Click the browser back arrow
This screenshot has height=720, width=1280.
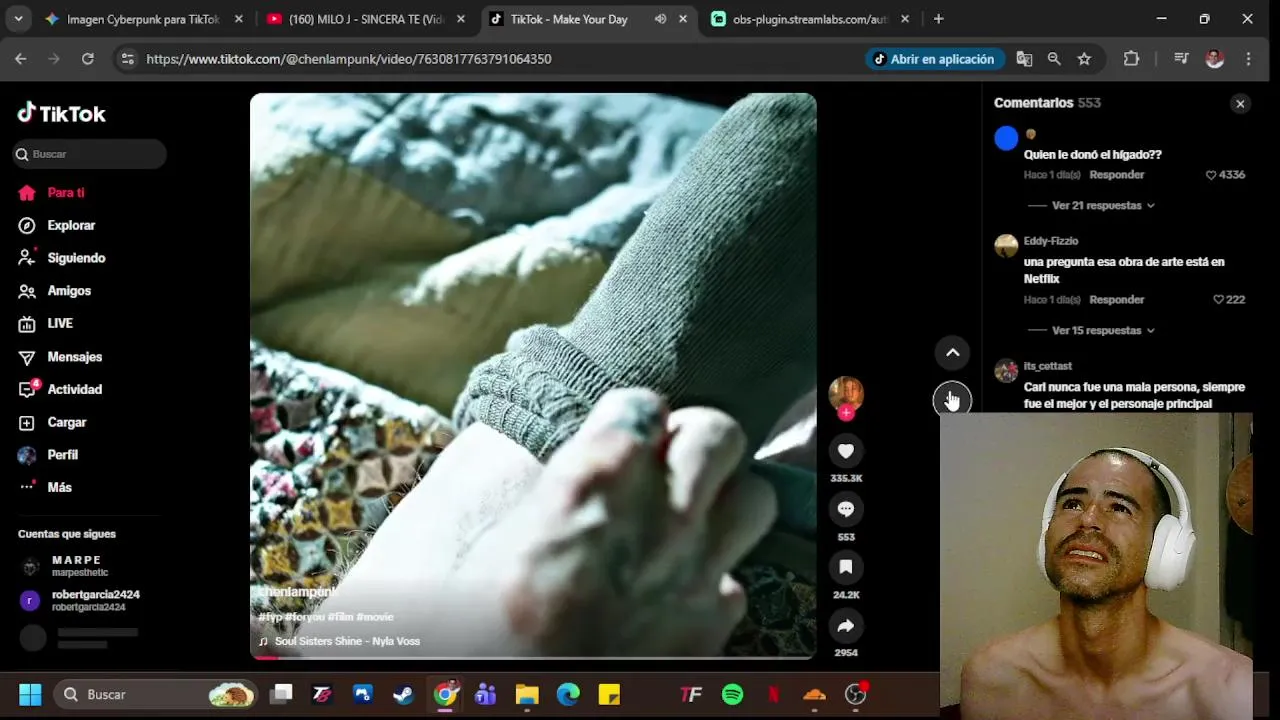[21, 59]
